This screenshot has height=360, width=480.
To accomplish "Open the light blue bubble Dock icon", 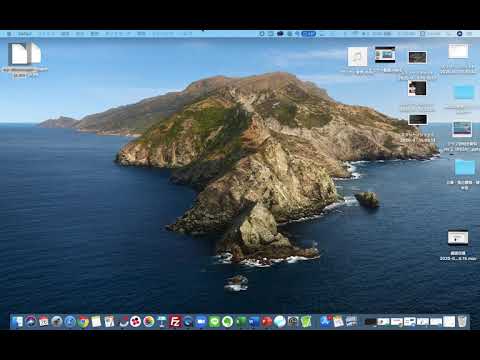I will point(280,322).
